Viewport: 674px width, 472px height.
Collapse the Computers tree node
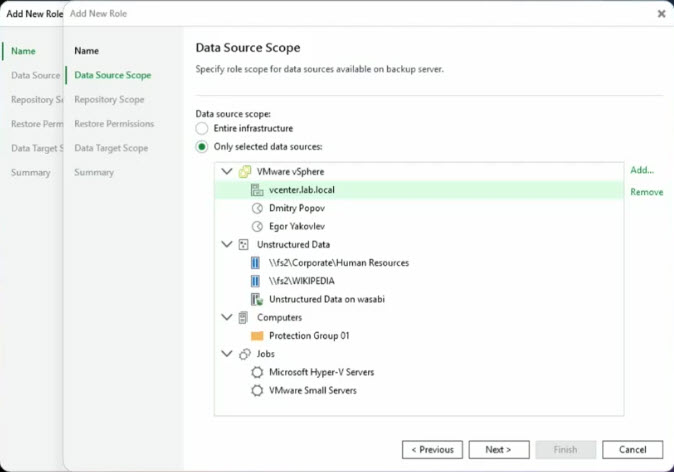pyautogui.click(x=227, y=317)
